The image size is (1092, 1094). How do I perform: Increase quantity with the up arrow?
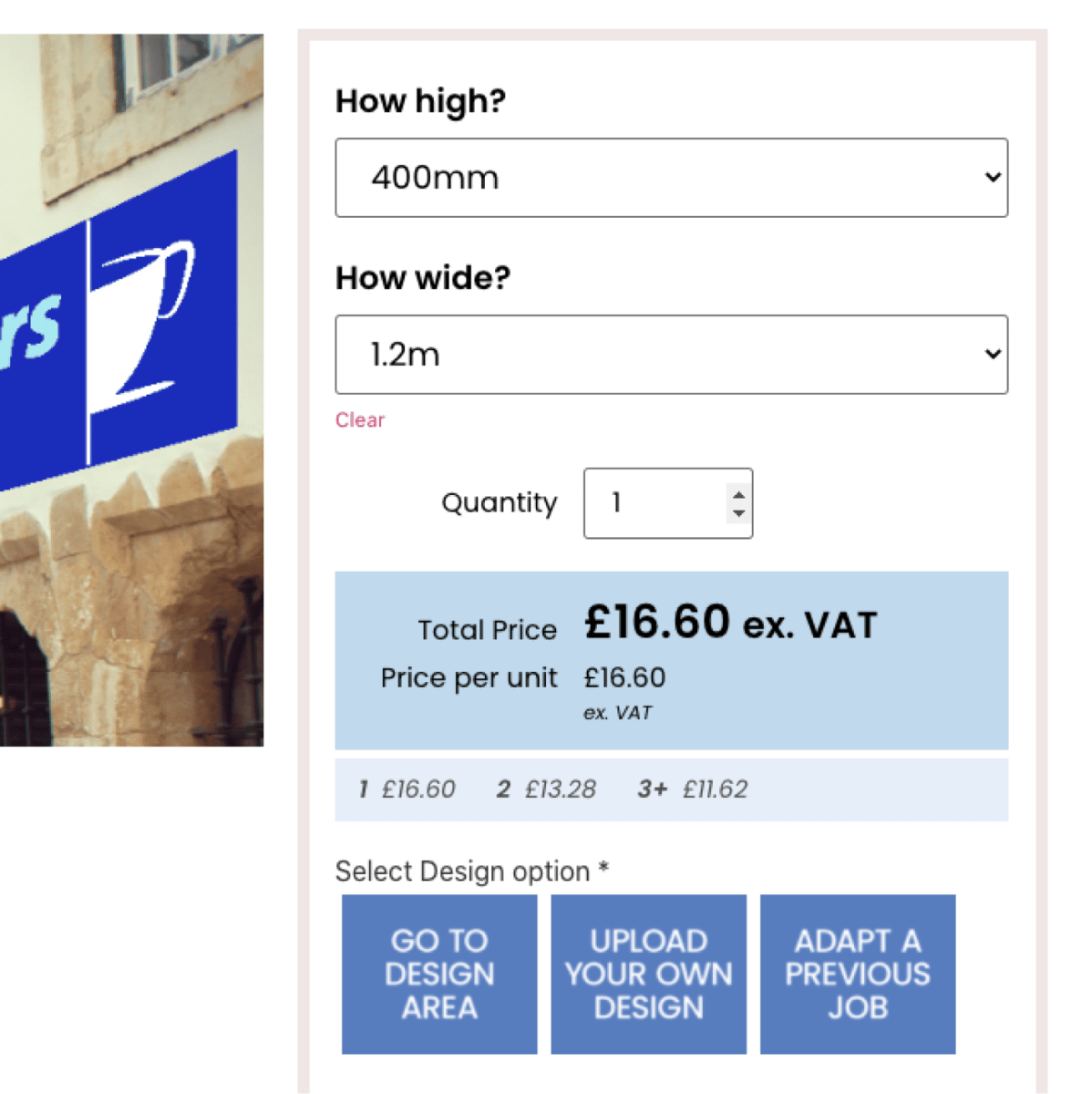tap(738, 495)
